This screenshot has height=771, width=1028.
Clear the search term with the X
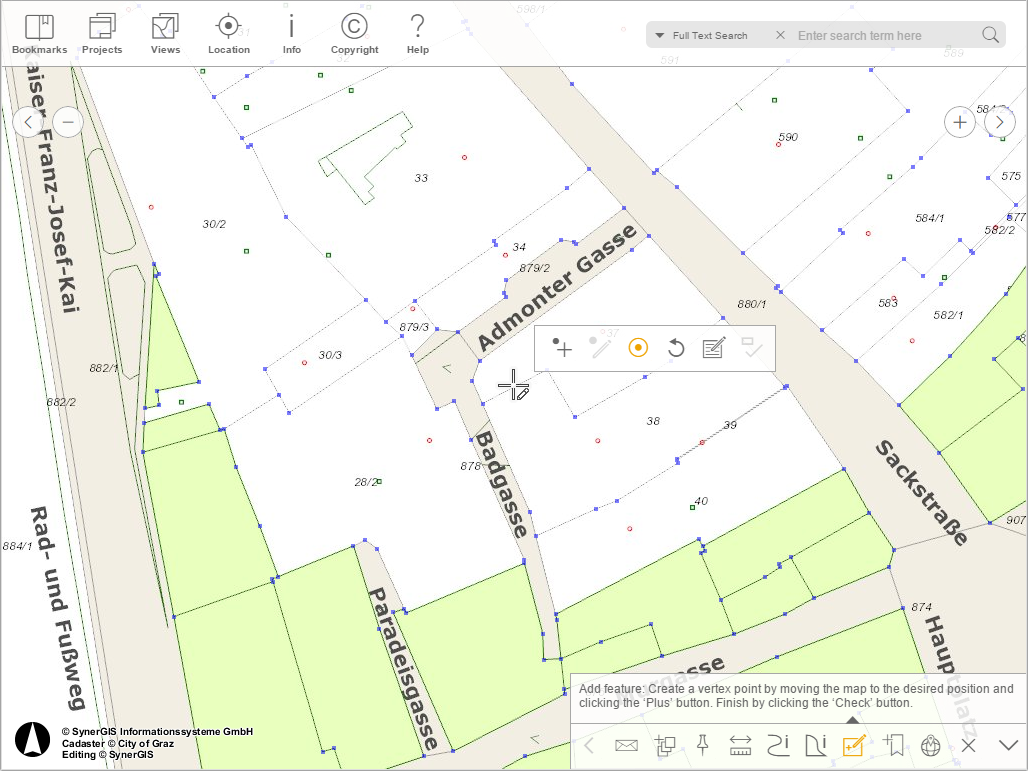780,34
